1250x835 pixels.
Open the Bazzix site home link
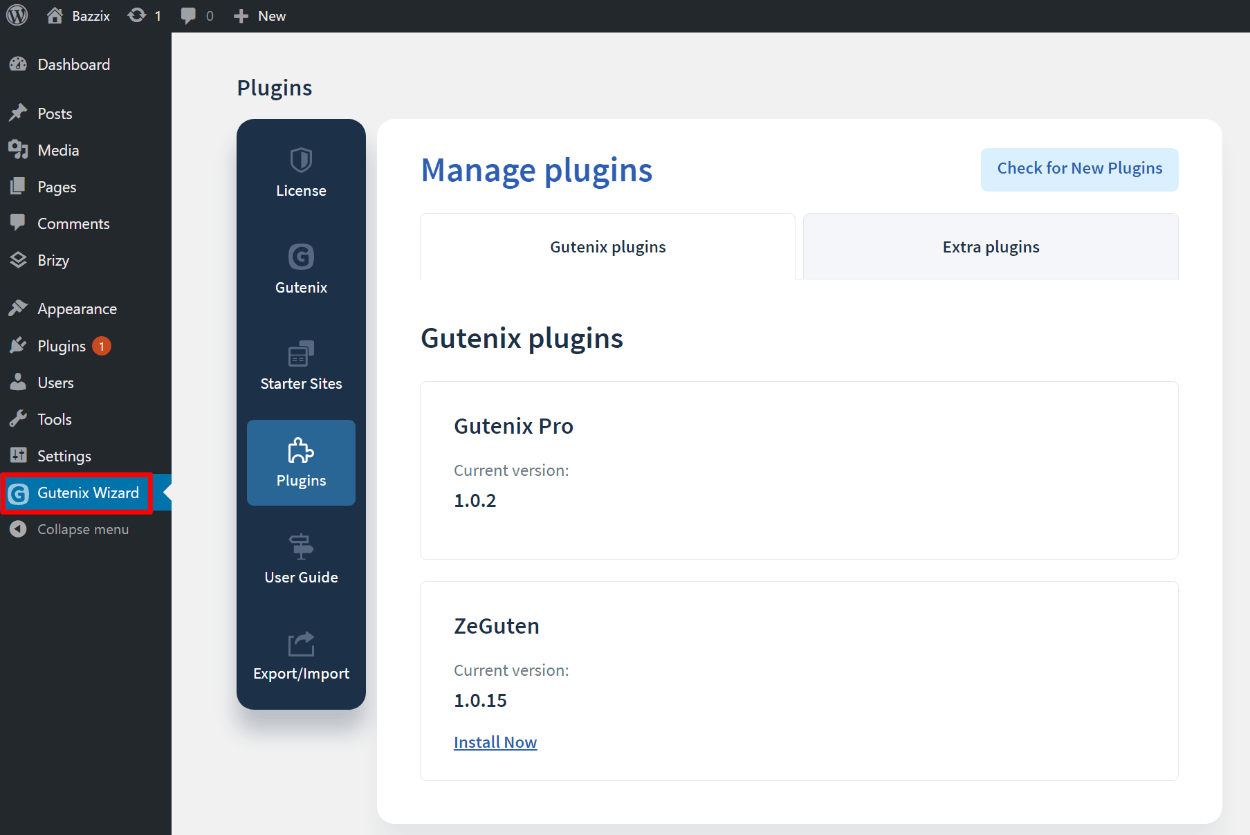(x=78, y=16)
